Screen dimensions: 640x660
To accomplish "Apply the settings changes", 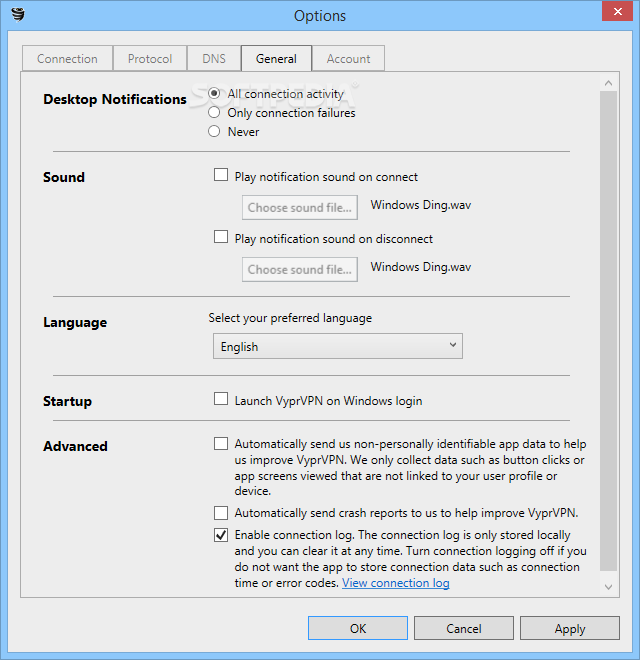I will [570, 628].
